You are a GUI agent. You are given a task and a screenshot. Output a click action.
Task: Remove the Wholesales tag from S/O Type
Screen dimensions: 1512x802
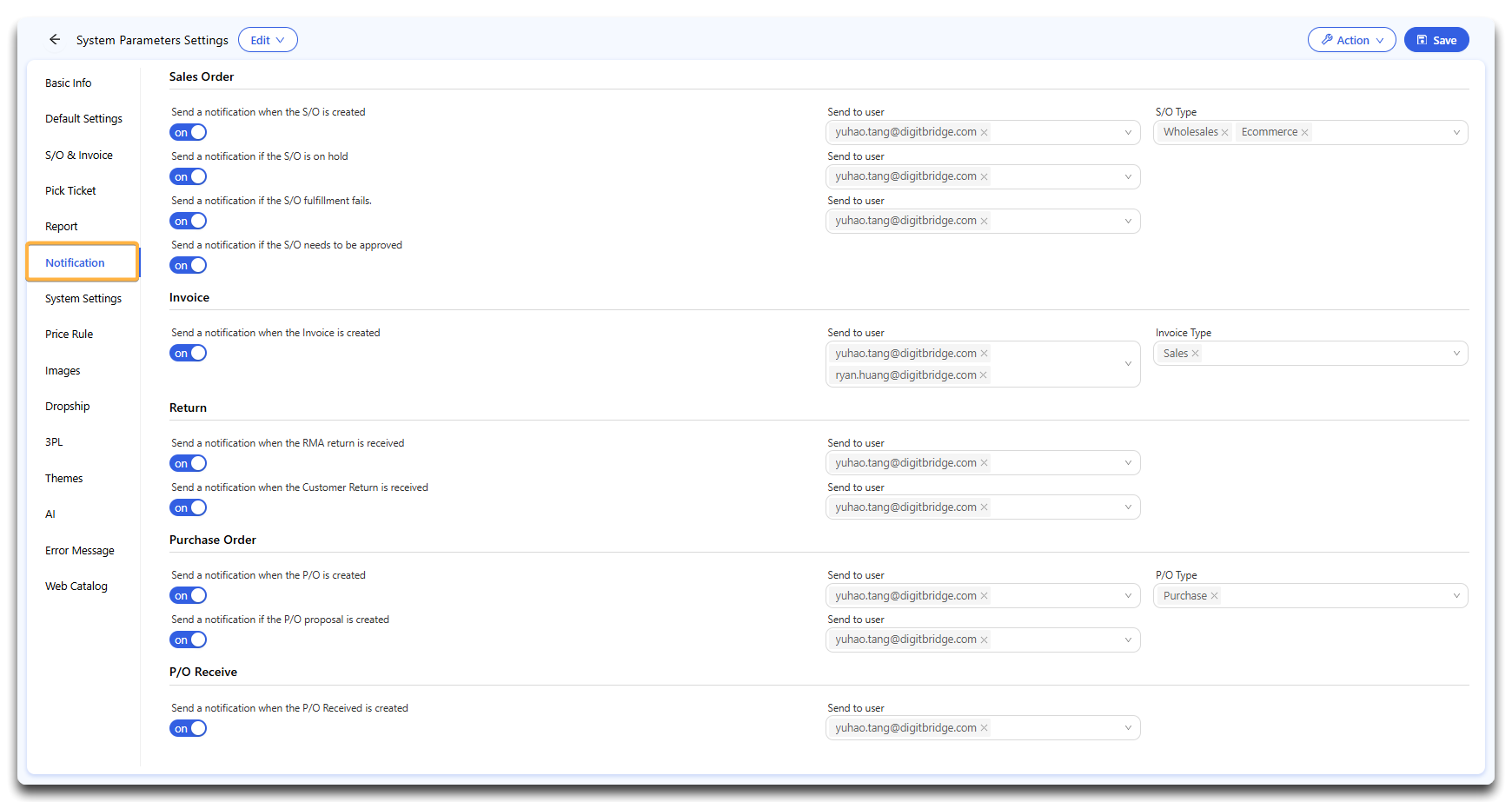[x=1224, y=133]
